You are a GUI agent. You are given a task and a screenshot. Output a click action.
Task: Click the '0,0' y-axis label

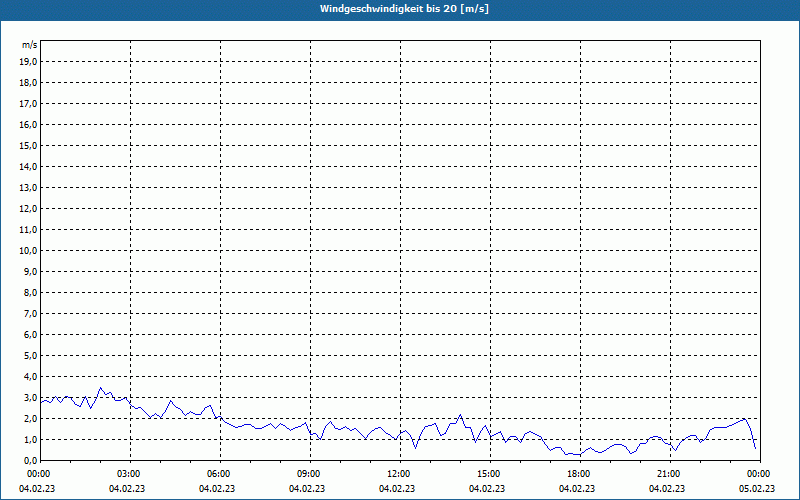coord(31,460)
